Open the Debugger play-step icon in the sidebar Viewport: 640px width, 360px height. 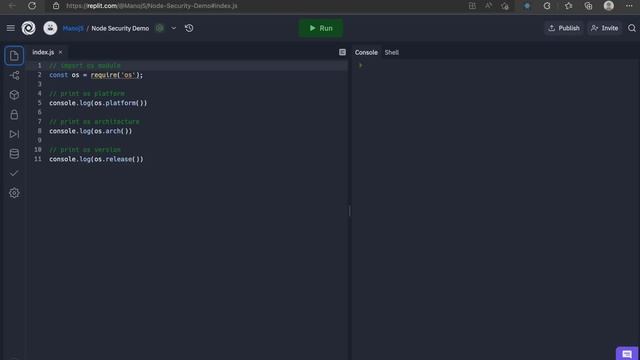click(14, 134)
